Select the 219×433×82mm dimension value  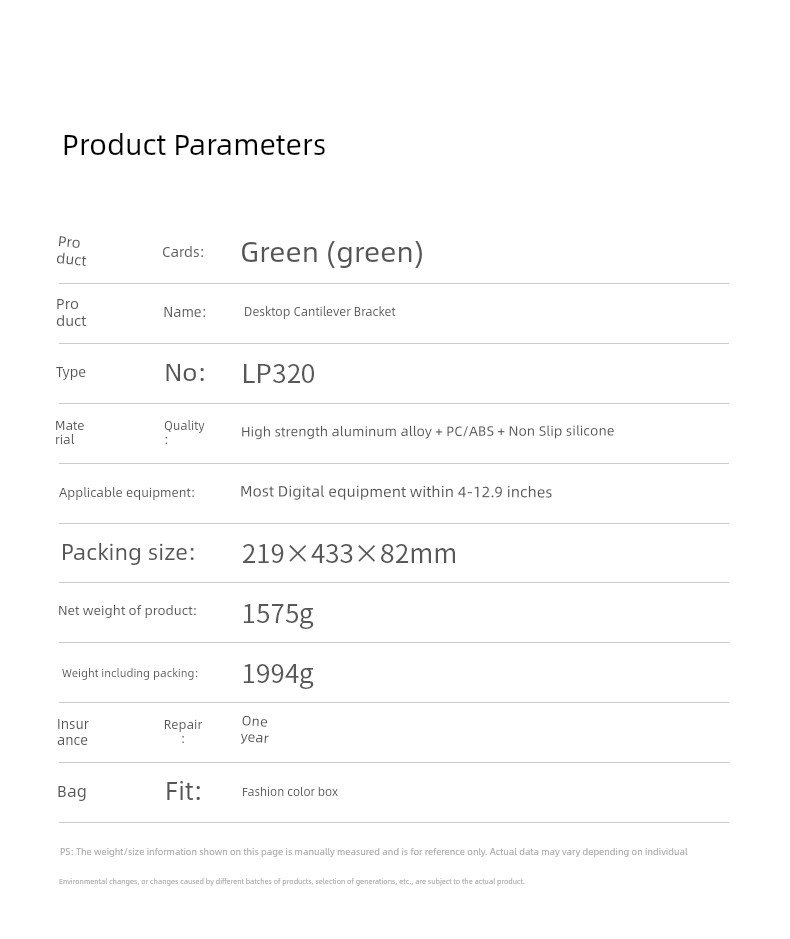349,554
